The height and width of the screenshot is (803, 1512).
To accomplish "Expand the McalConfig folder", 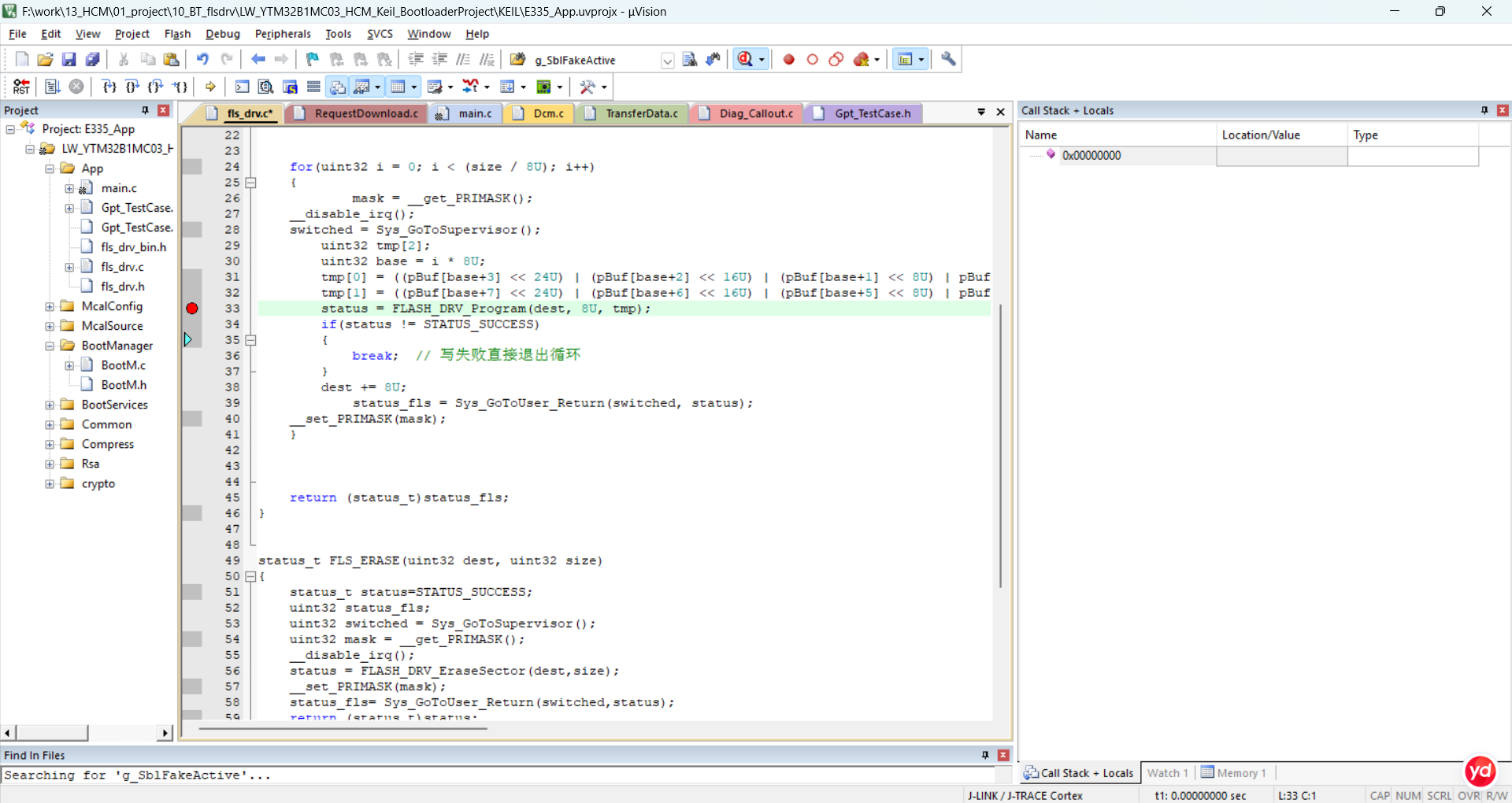I will (50, 306).
